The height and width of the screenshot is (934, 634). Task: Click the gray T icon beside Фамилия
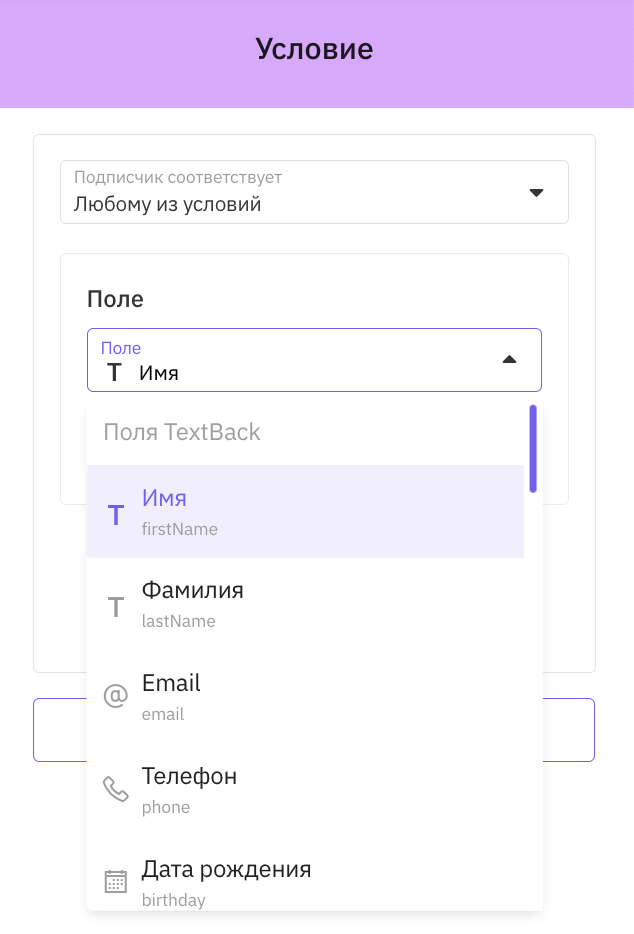116,608
